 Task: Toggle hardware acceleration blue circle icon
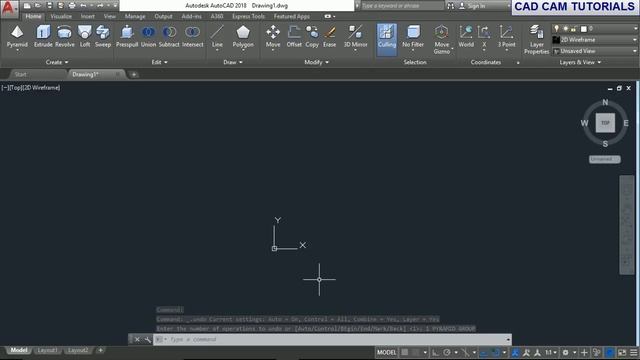609,352
